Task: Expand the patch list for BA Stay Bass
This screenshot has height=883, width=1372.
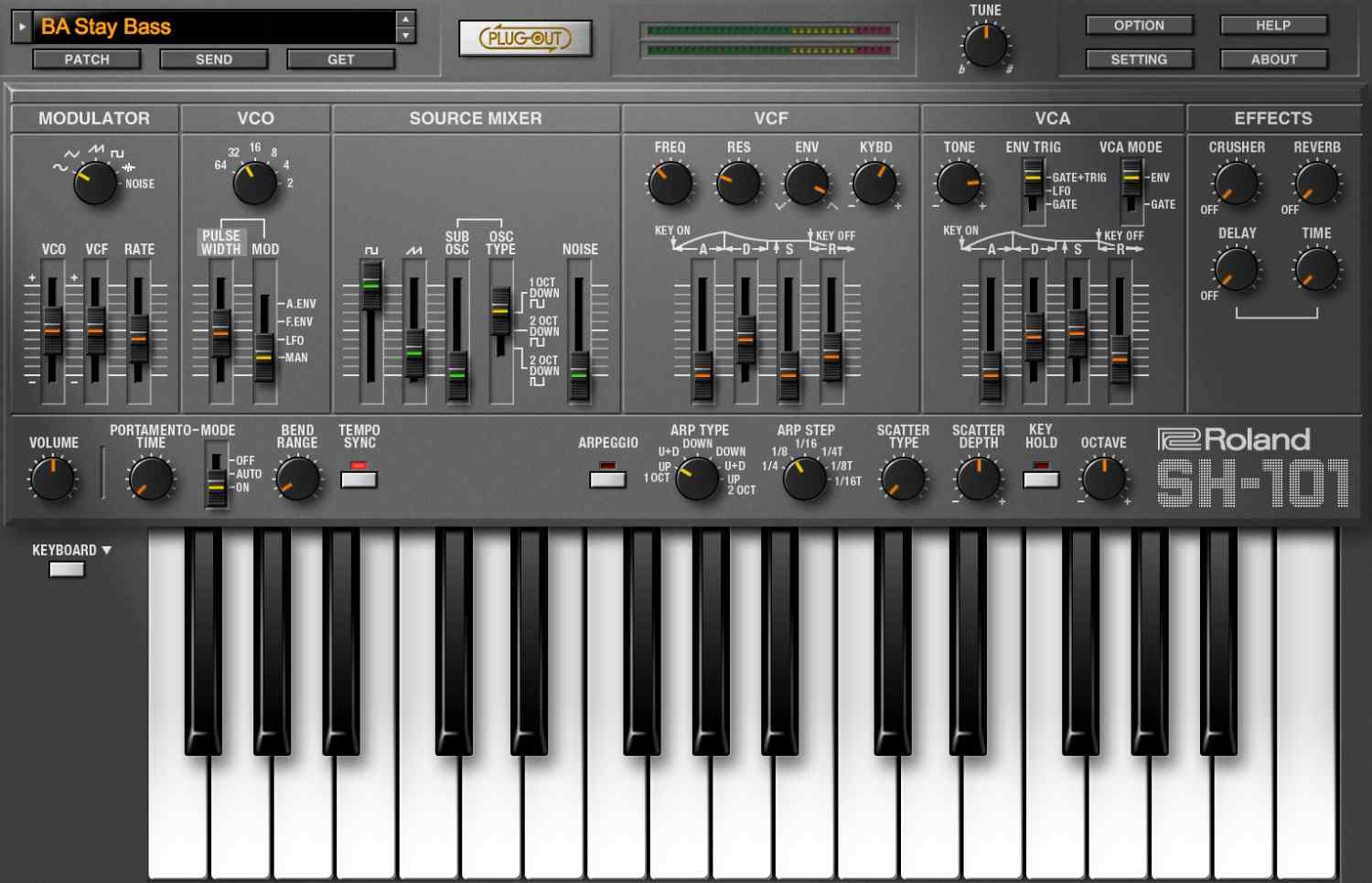Action: pyautogui.click(x=22, y=27)
